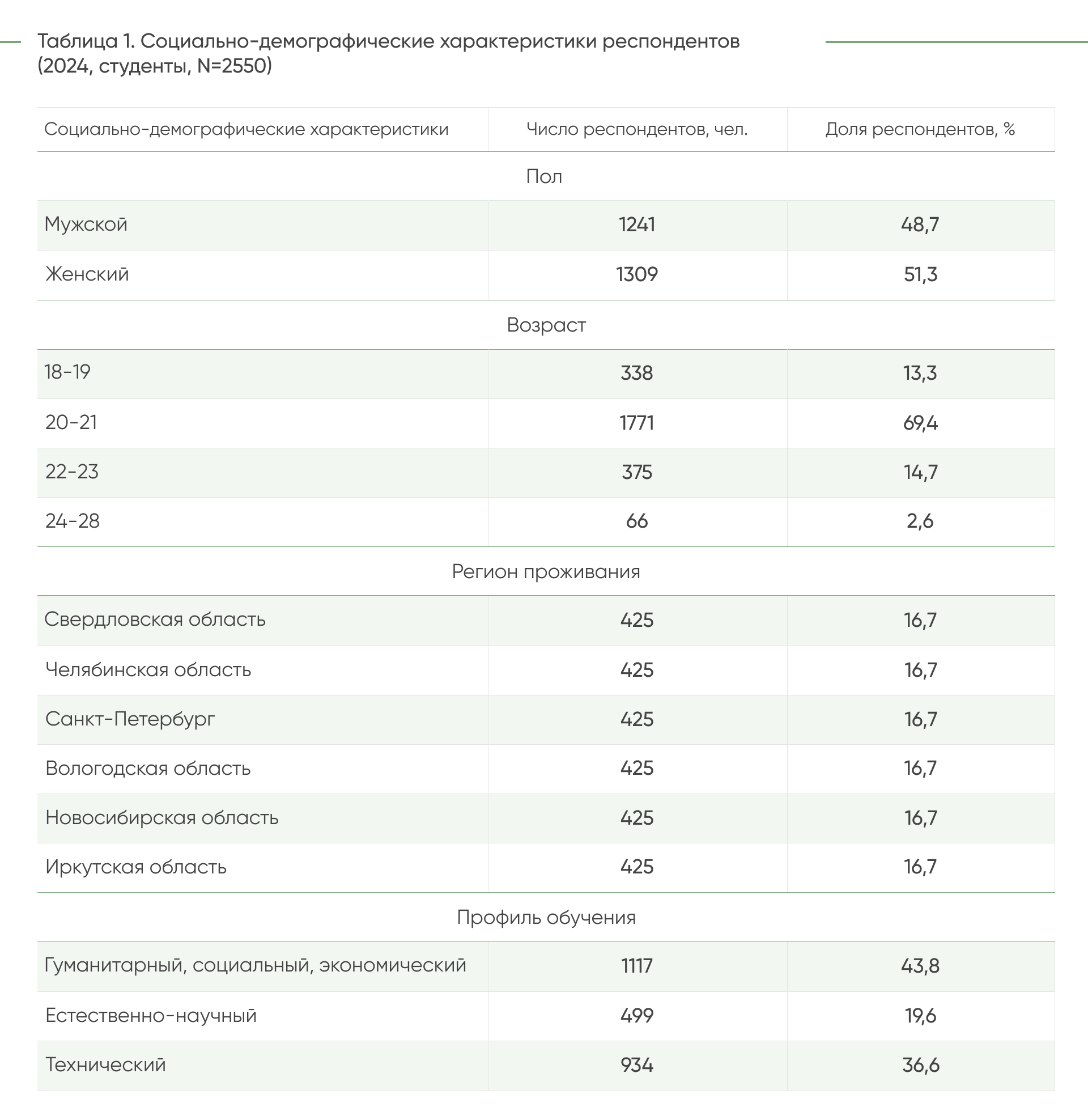Click the 'Гуманитарный, социальный, экономический' row label
Screen dimensions: 1088x1120
256,966
